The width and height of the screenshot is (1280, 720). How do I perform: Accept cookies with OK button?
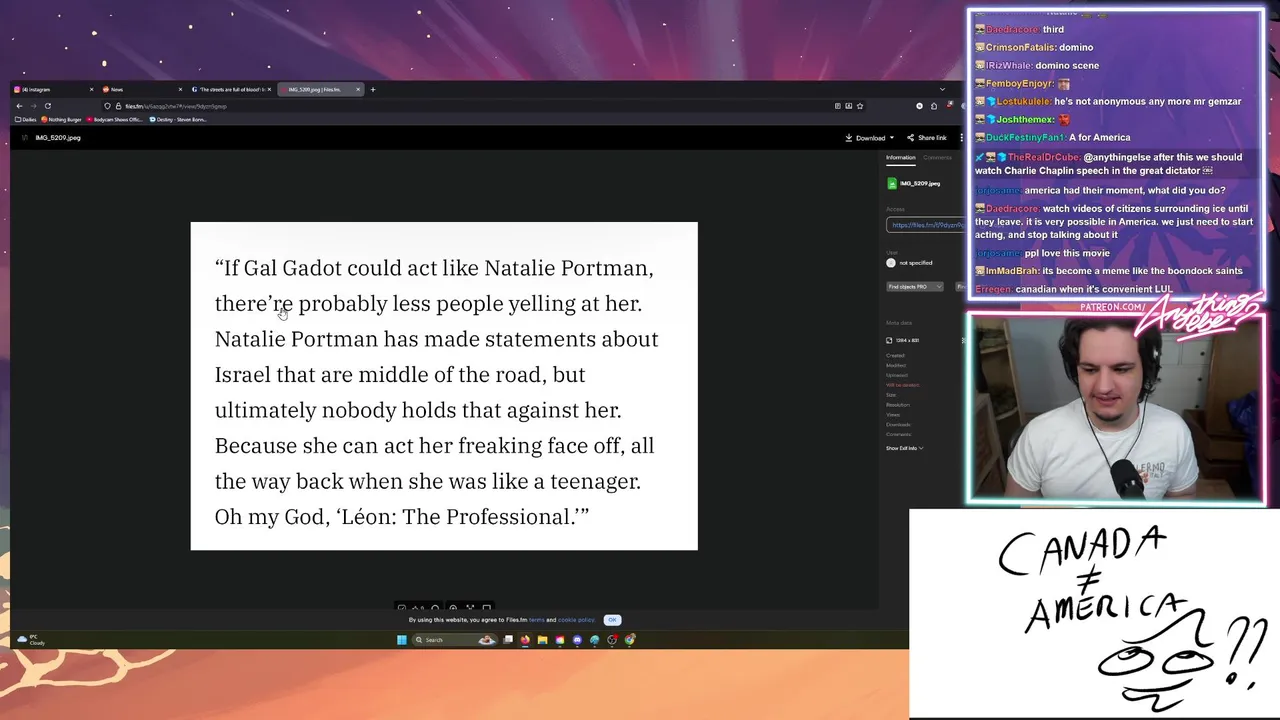[x=612, y=620]
